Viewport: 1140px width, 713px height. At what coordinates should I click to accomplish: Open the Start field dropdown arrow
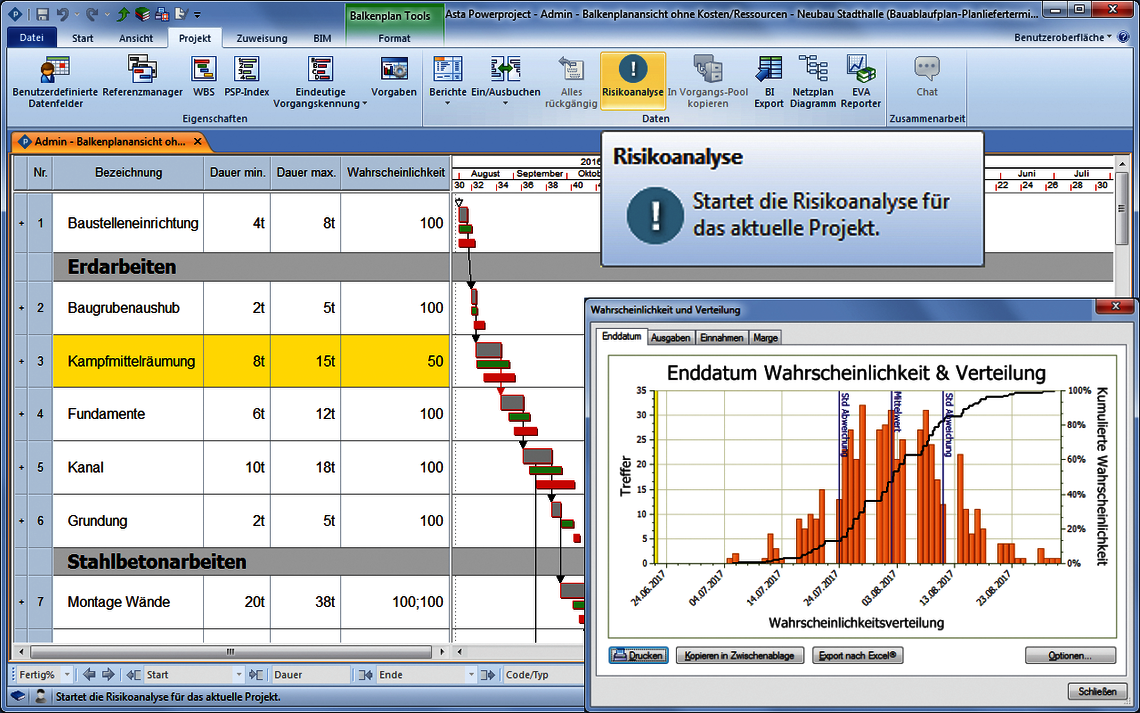[238, 674]
